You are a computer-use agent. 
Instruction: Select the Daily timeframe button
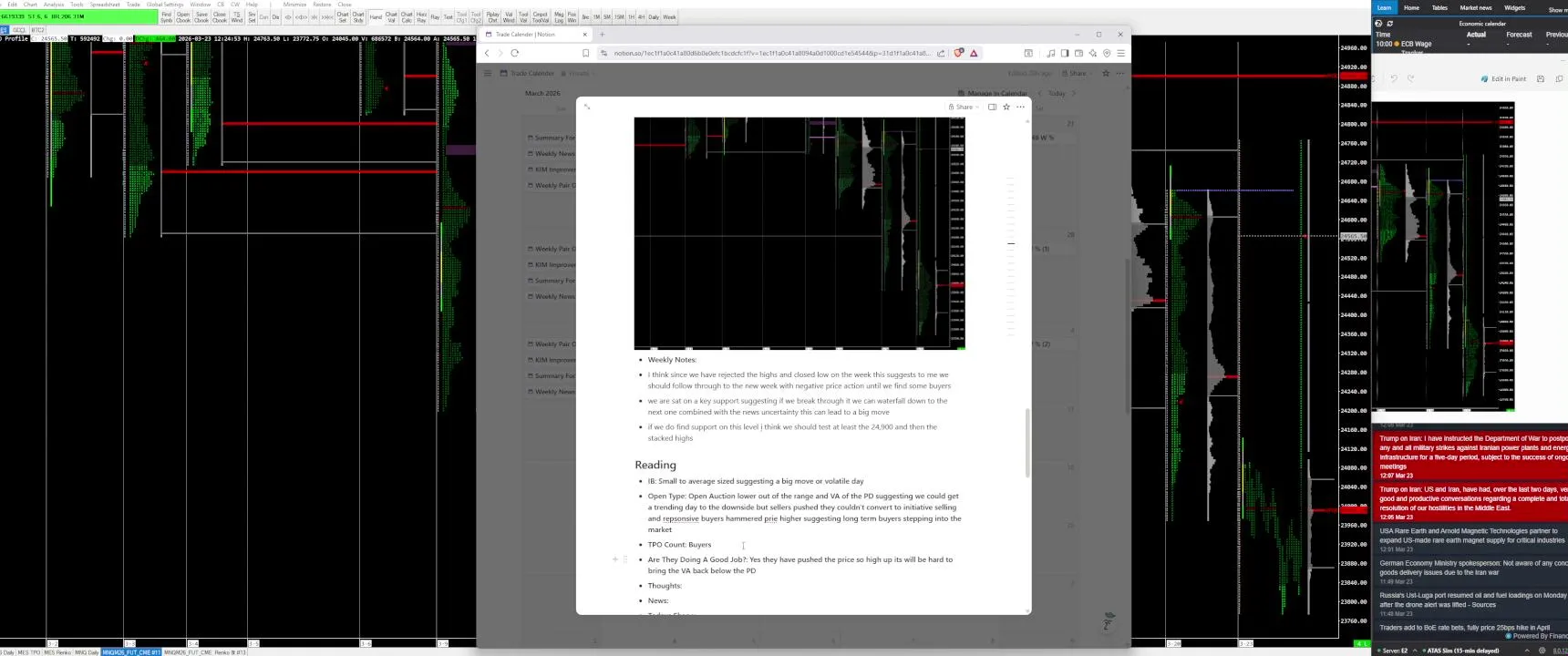[x=653, y=17]
